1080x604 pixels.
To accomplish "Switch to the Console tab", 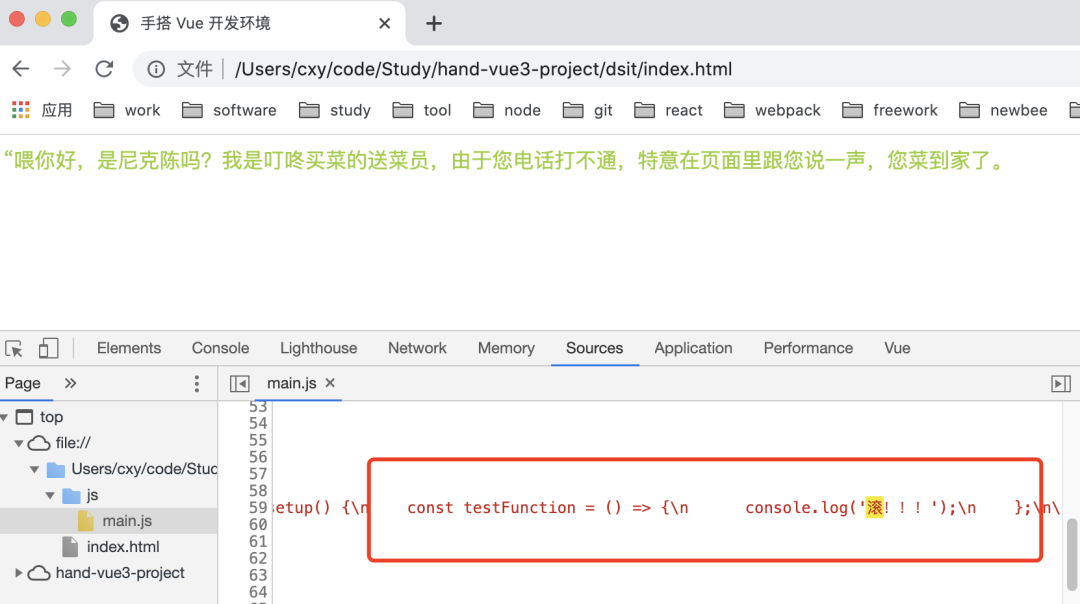I will tap(220, 348).
